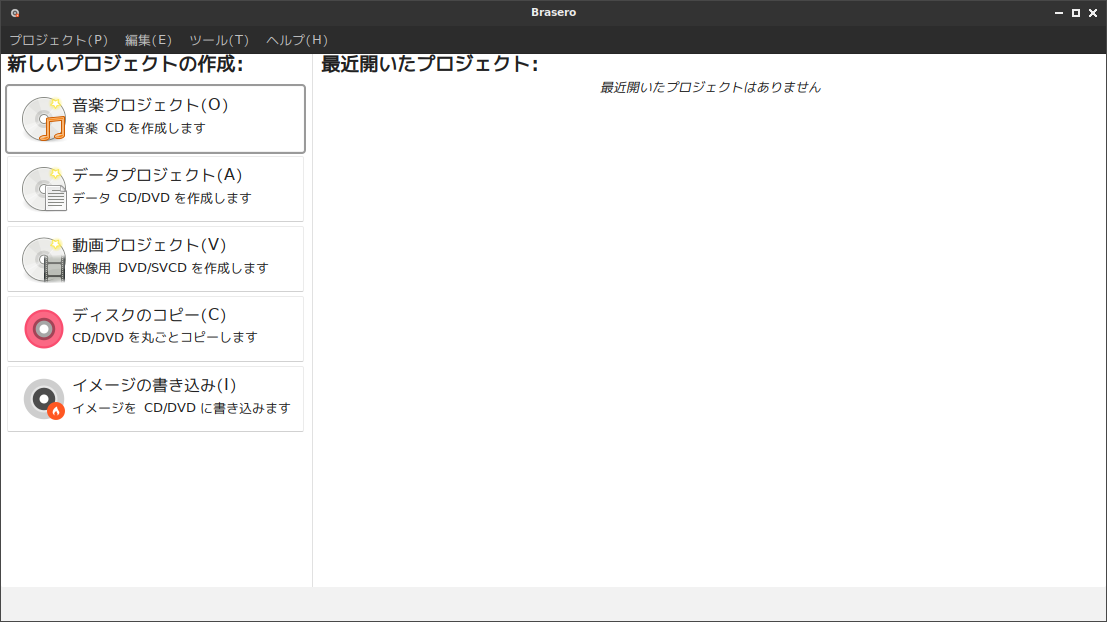The height and width of the screenshot is (622, 1107).
Task: Click the audio CD music note icon
Action: [44, 119]
